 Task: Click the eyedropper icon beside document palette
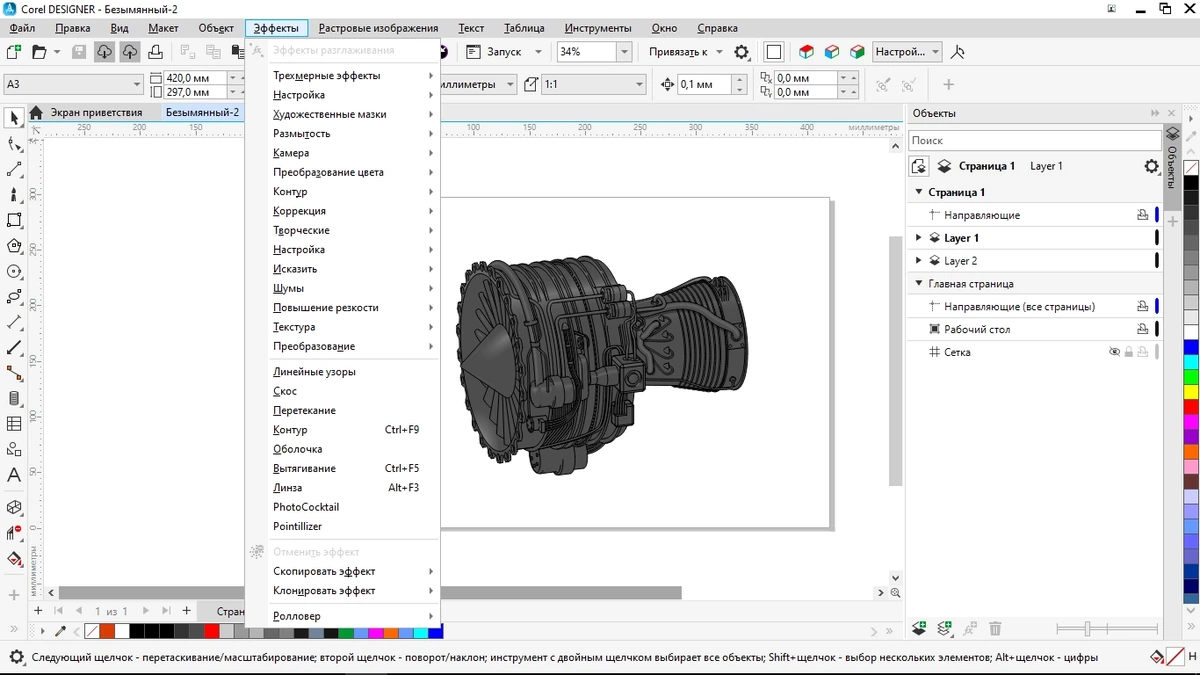(x=60, y=631)
